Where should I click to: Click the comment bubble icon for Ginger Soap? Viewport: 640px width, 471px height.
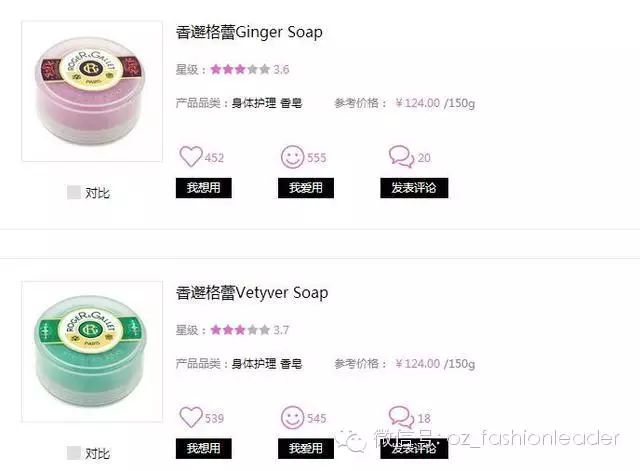coord(401,157)
